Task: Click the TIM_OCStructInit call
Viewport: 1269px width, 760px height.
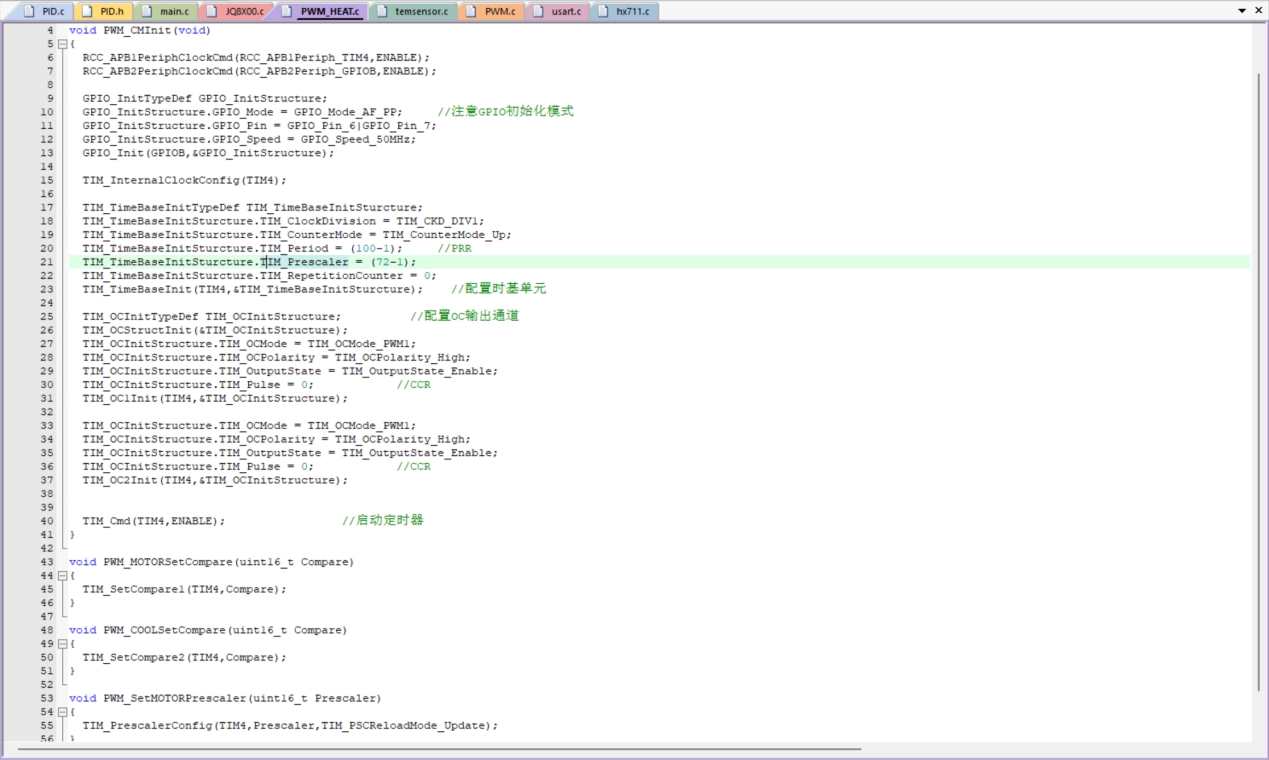Action: tap(215, 330)
